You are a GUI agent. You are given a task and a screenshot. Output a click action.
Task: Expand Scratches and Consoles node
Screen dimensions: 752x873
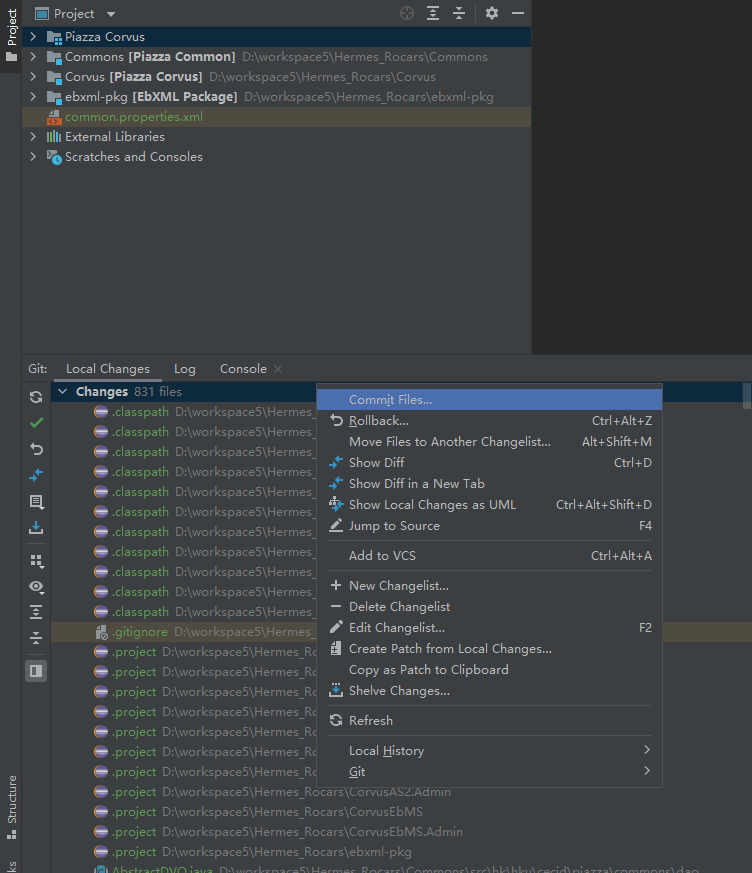[33, 157]
